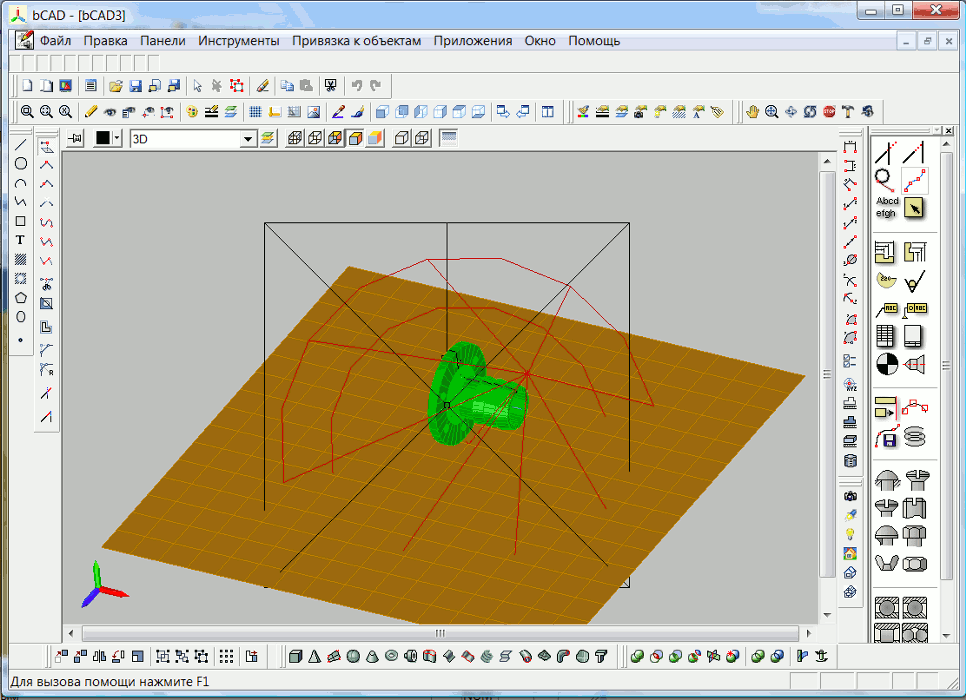966x700 pixels.
Task: Open the Панели menu
Action: 163,41
